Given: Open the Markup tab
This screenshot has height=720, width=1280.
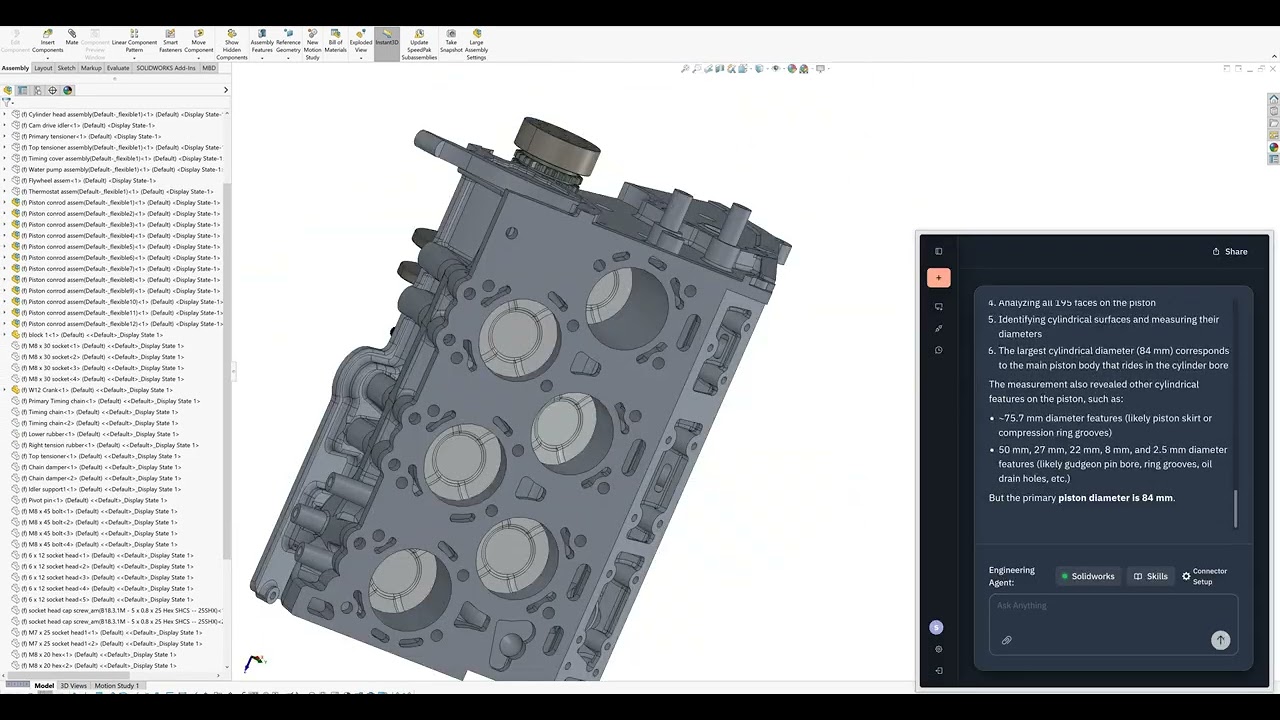Looking at the screenshot, I should pos(91,68).
